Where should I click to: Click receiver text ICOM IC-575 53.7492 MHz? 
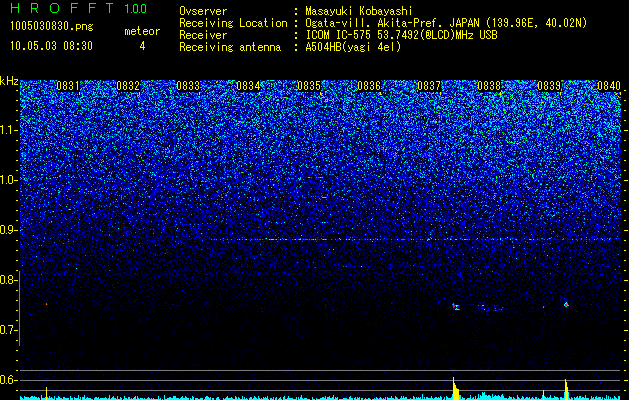tap(401, 35)
